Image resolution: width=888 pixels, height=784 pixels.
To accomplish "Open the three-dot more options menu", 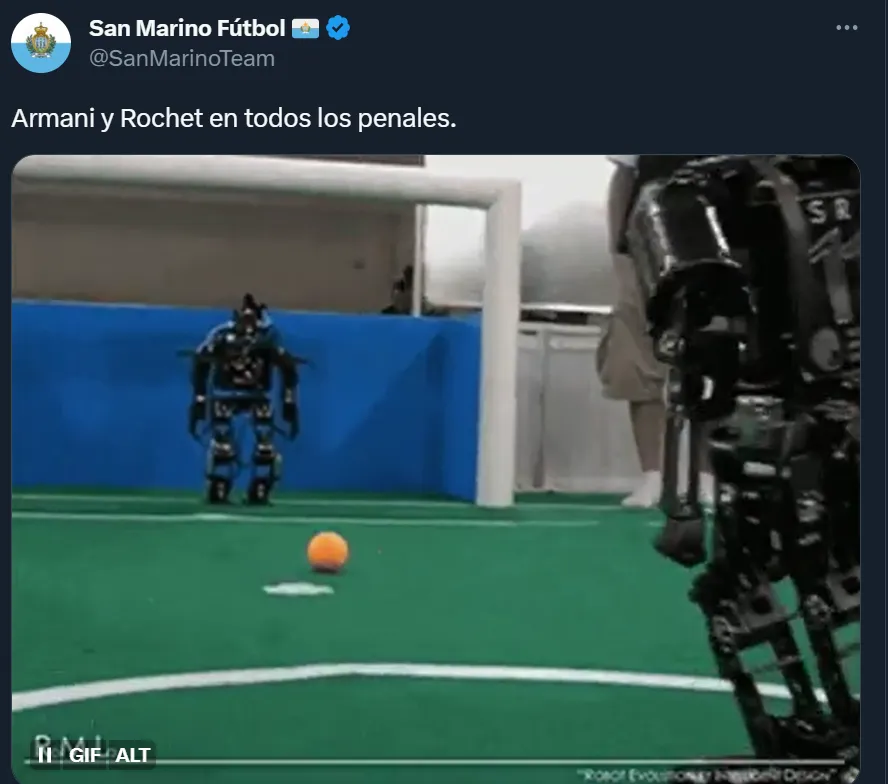I will pos(847,28).
